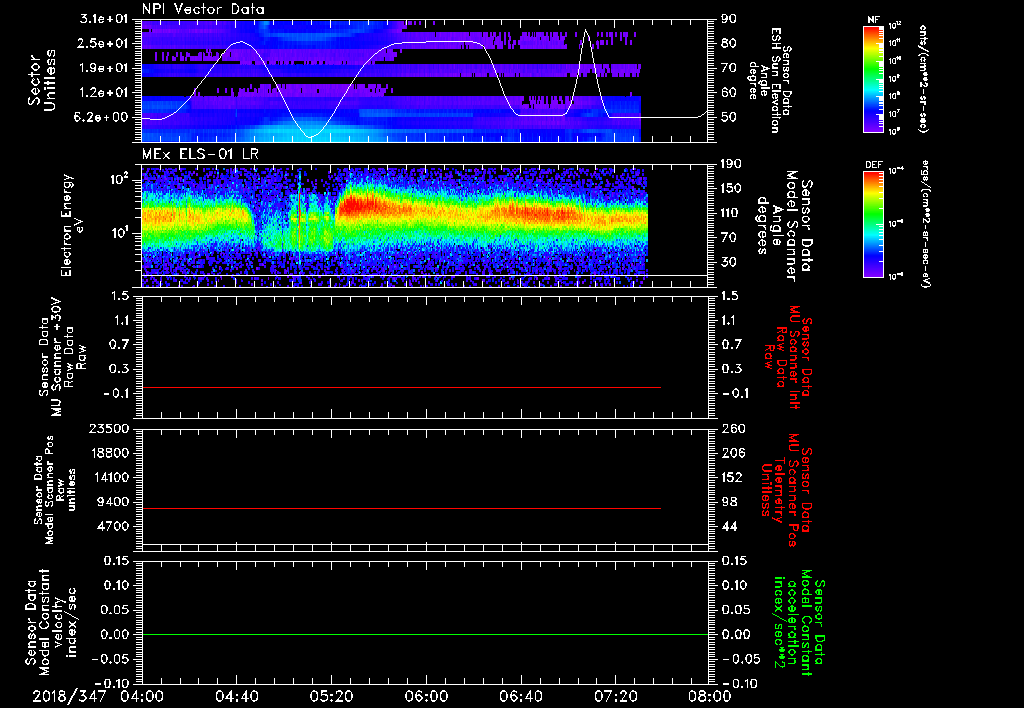Click the 'Model Scanner Angle degrees' label
This screenshot has height=708, width=1024.
click(x=784, y=226)
